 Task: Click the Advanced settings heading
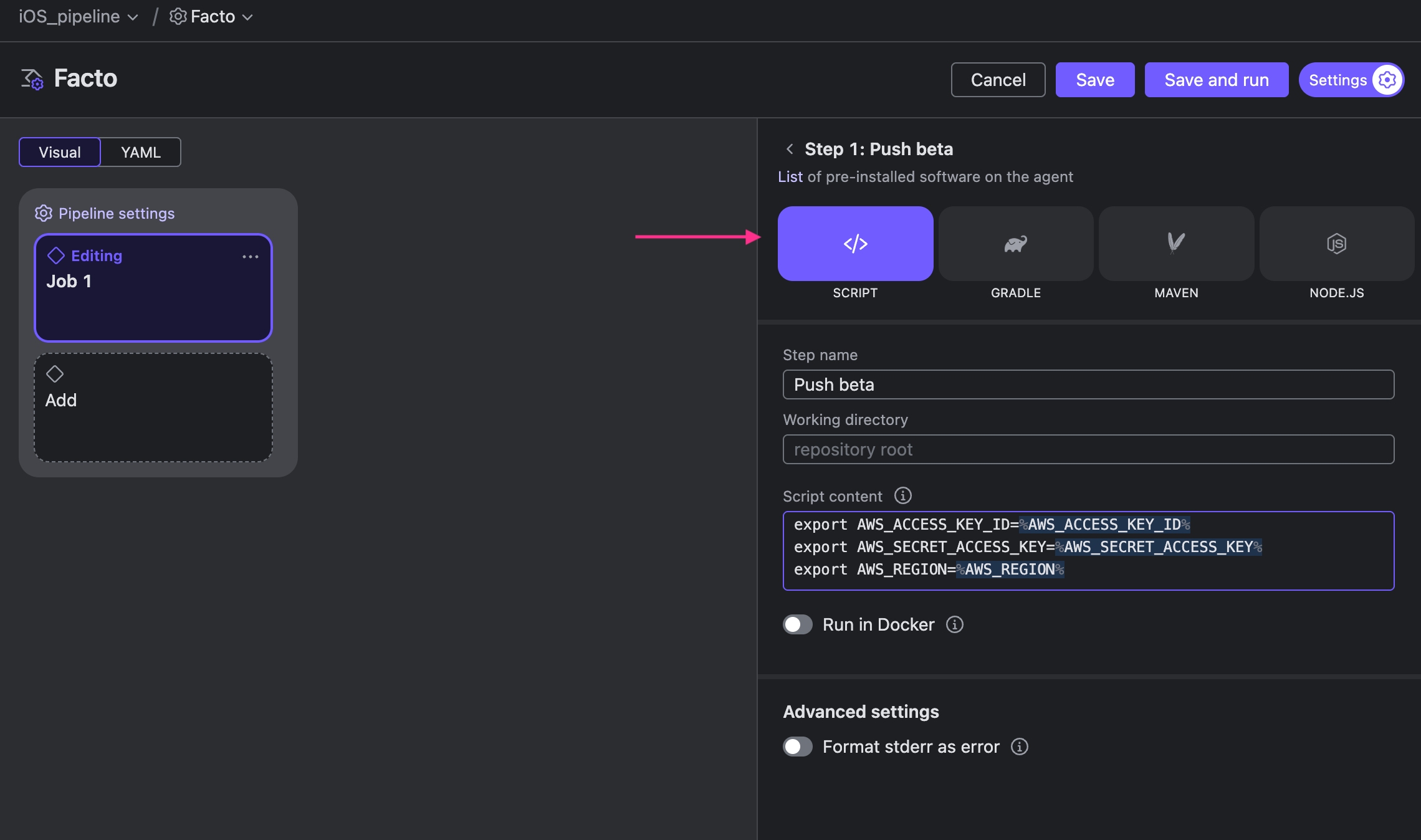(x=861, y=712)
